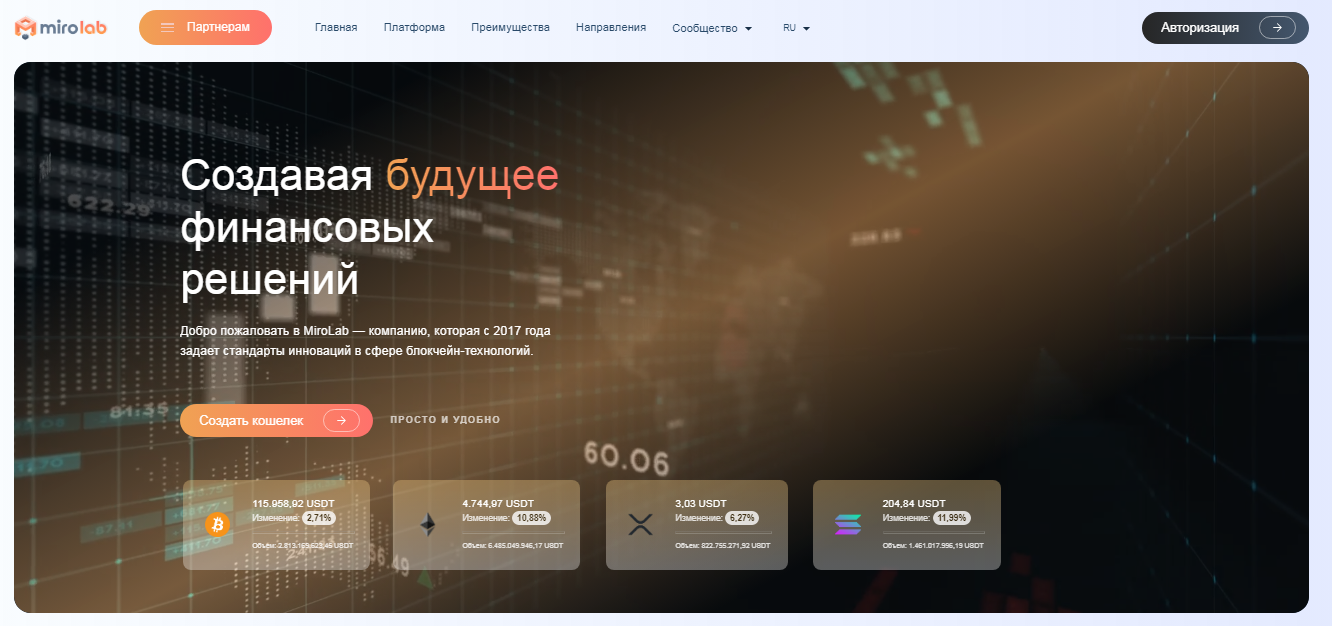Screen dimensions: 1332x626
Task: Click the volume 1.461.017.996,19 USDT text
Action: pos(933,546)
